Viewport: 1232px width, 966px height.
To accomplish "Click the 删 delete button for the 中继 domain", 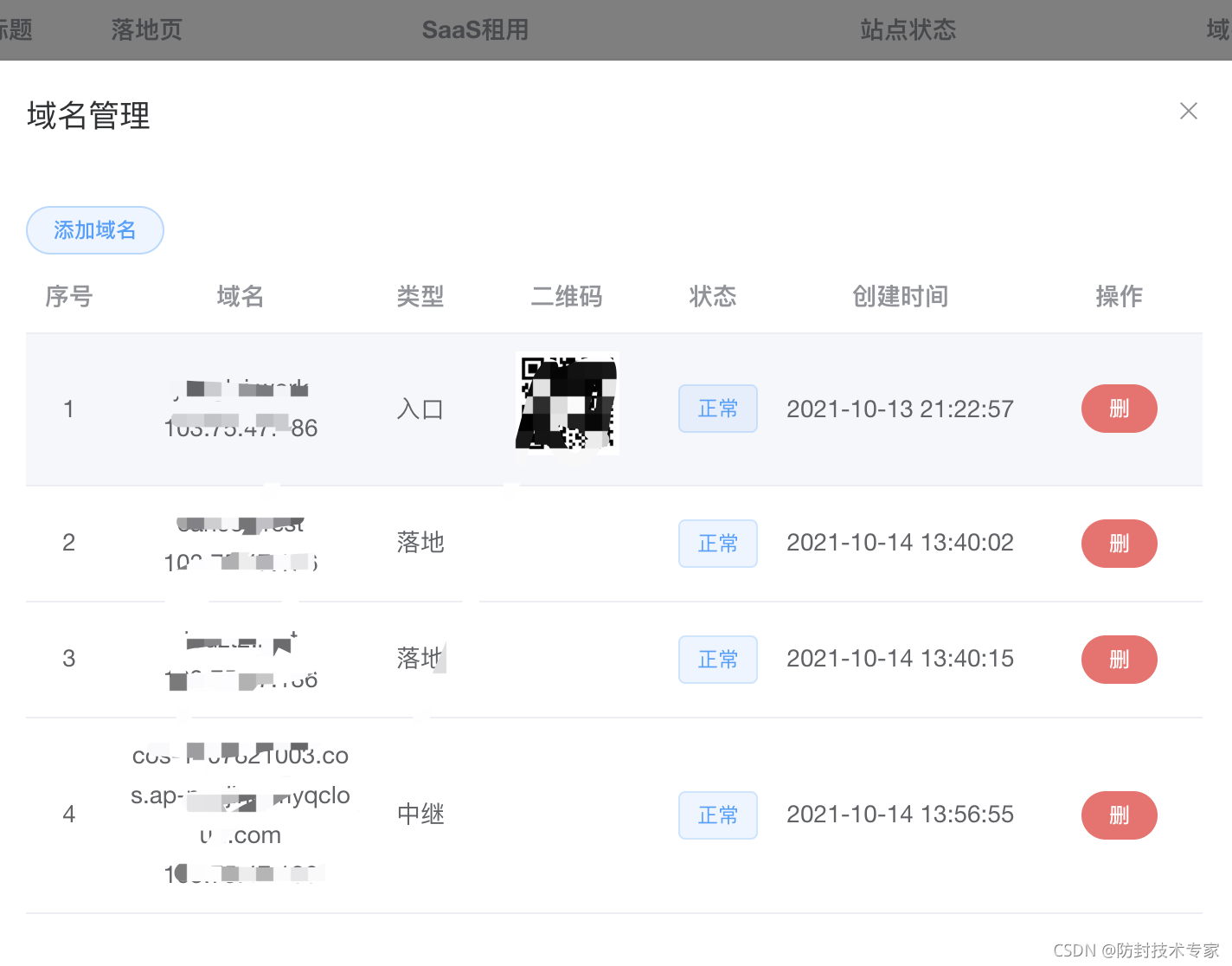I will [x=1119, y=815].
